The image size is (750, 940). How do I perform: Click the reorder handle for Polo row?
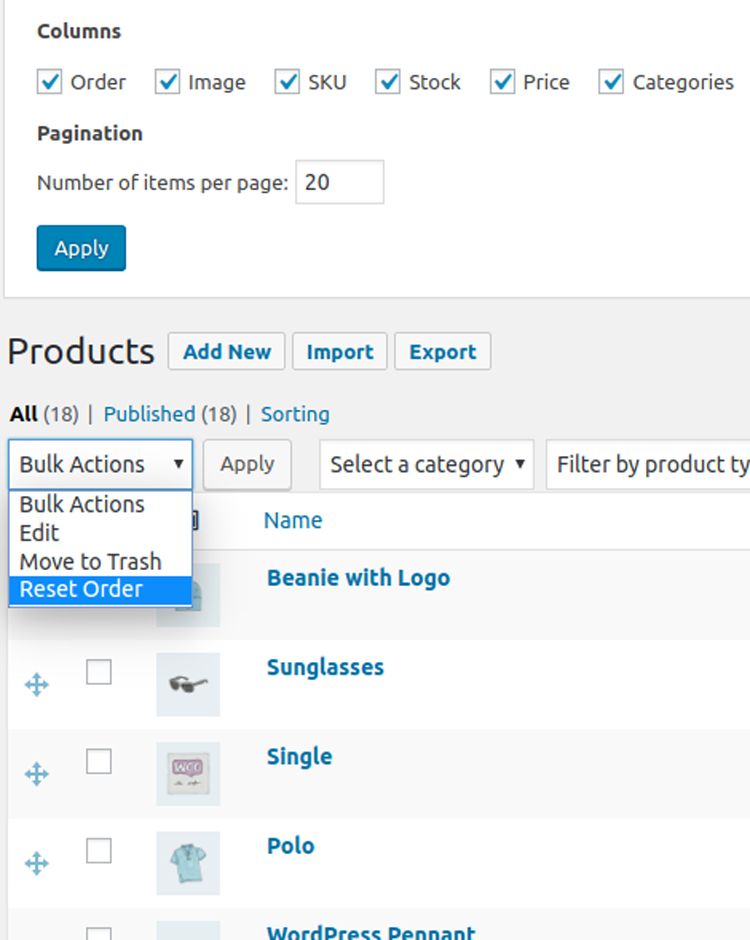click(x=37, y=863)
